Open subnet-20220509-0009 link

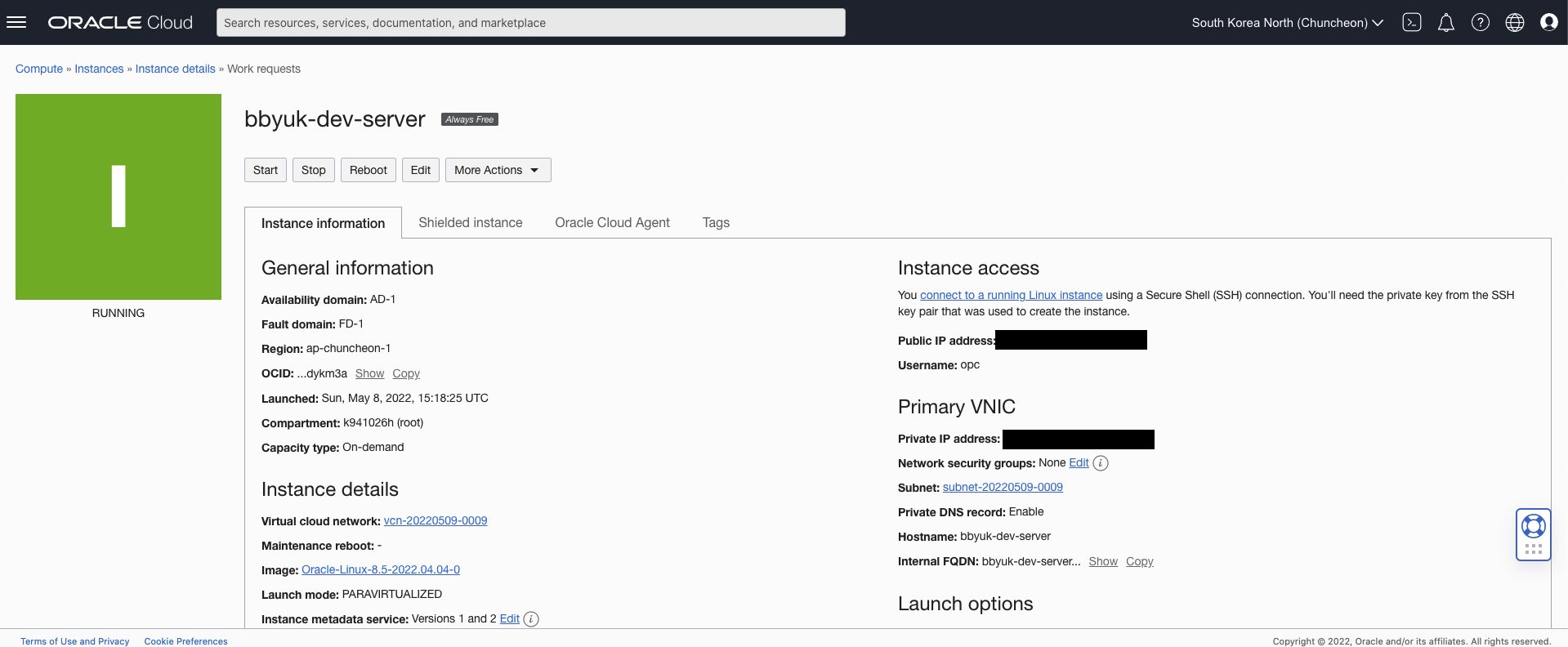pos(1003,487)
